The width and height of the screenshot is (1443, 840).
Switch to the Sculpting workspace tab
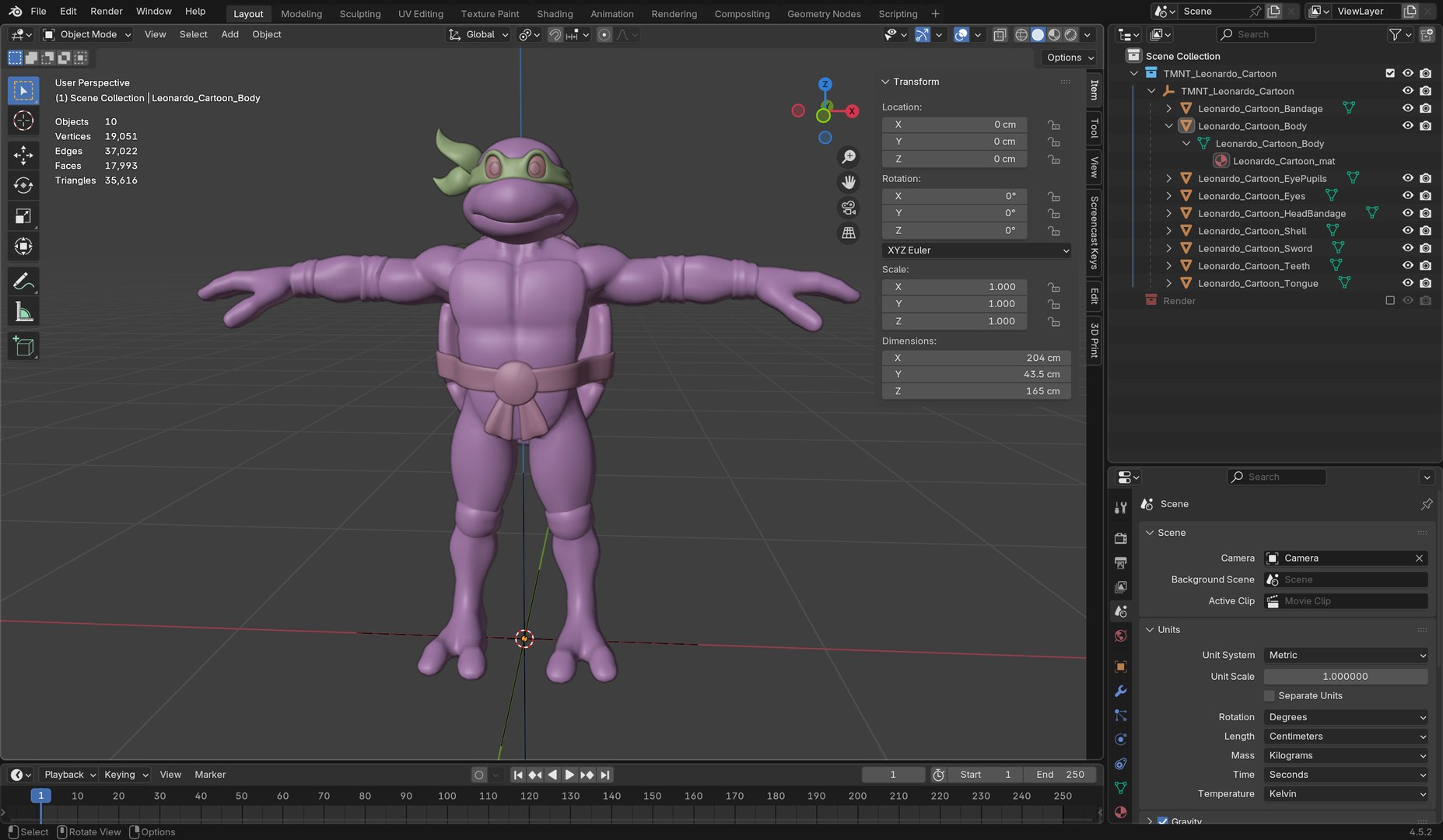point(360,14)
